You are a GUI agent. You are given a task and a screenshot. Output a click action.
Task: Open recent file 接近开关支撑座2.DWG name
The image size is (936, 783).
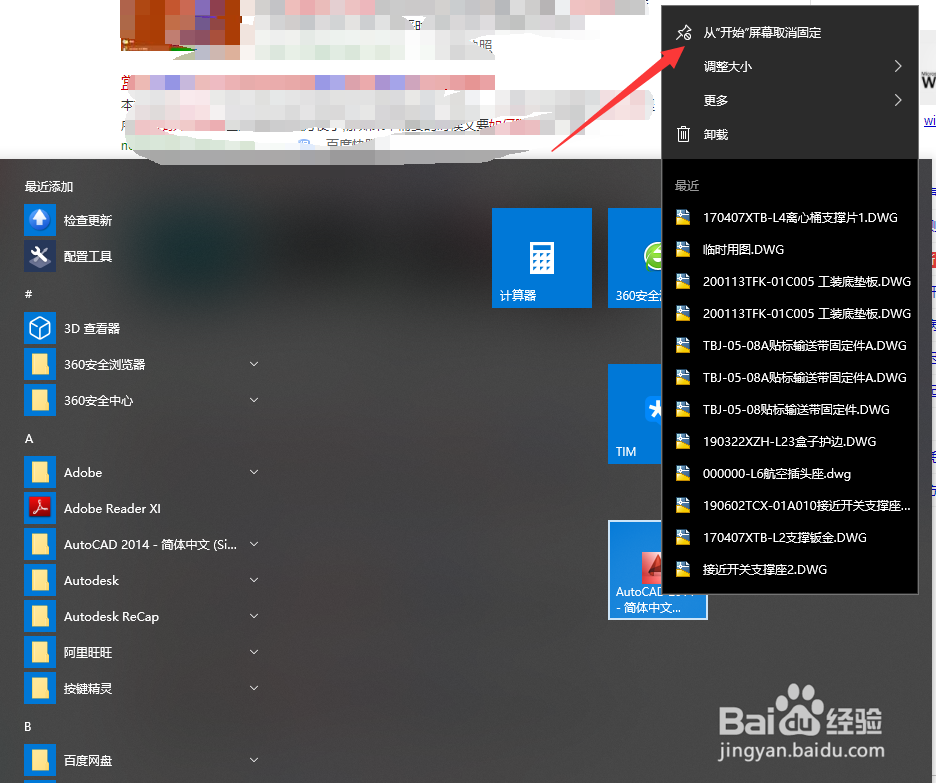coord(765,569)
